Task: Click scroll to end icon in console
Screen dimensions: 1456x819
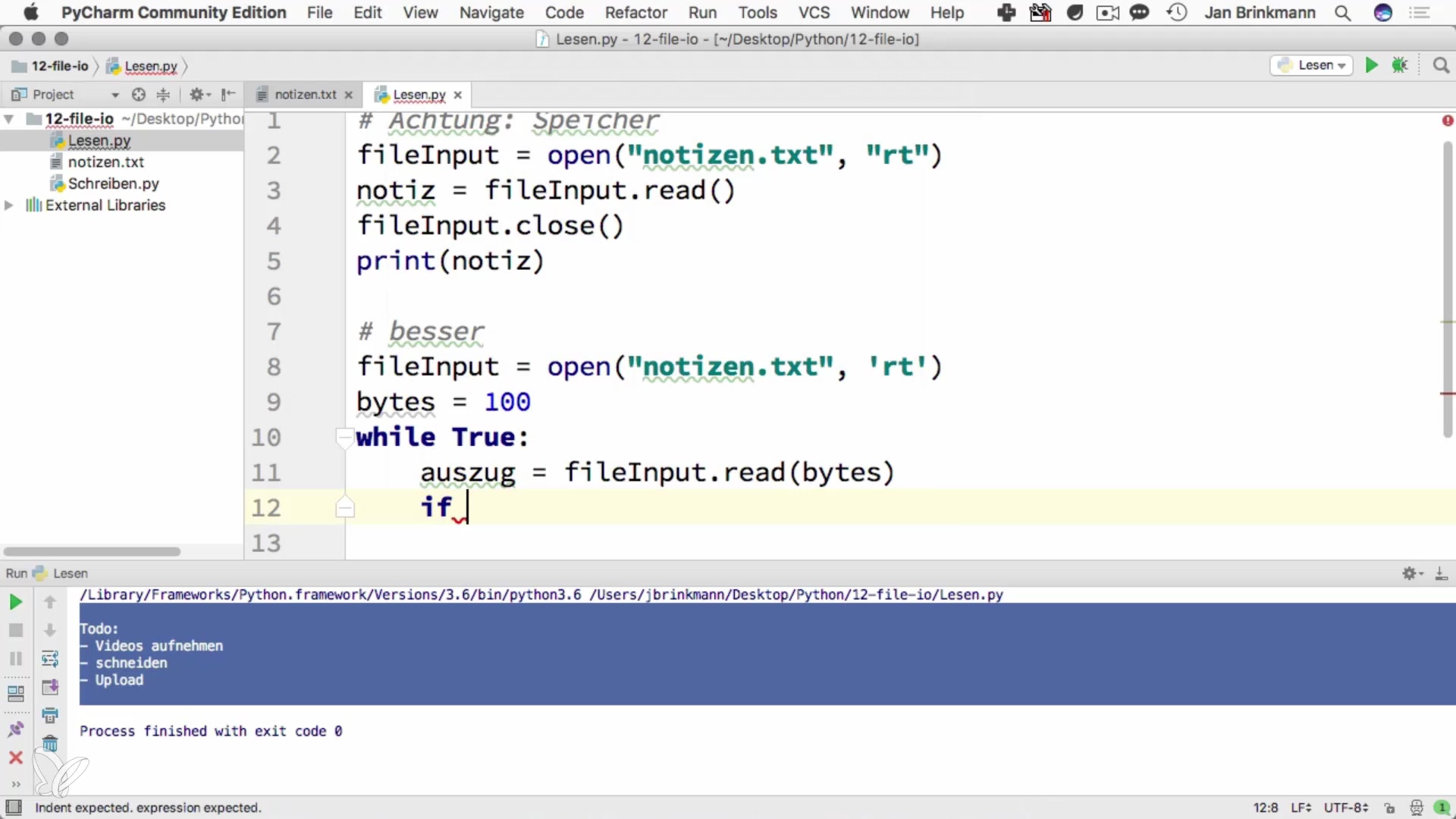Action: tap(50, 687)
